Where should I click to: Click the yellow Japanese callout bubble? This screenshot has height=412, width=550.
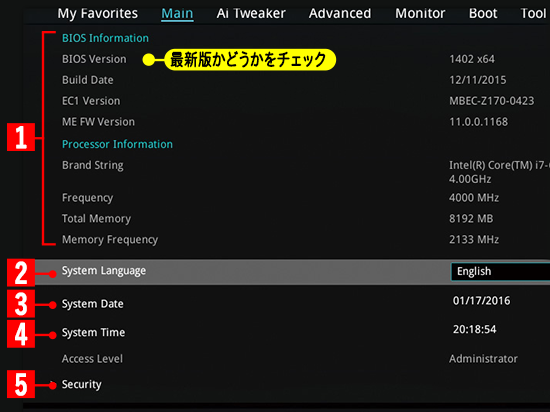click(250, 60)
